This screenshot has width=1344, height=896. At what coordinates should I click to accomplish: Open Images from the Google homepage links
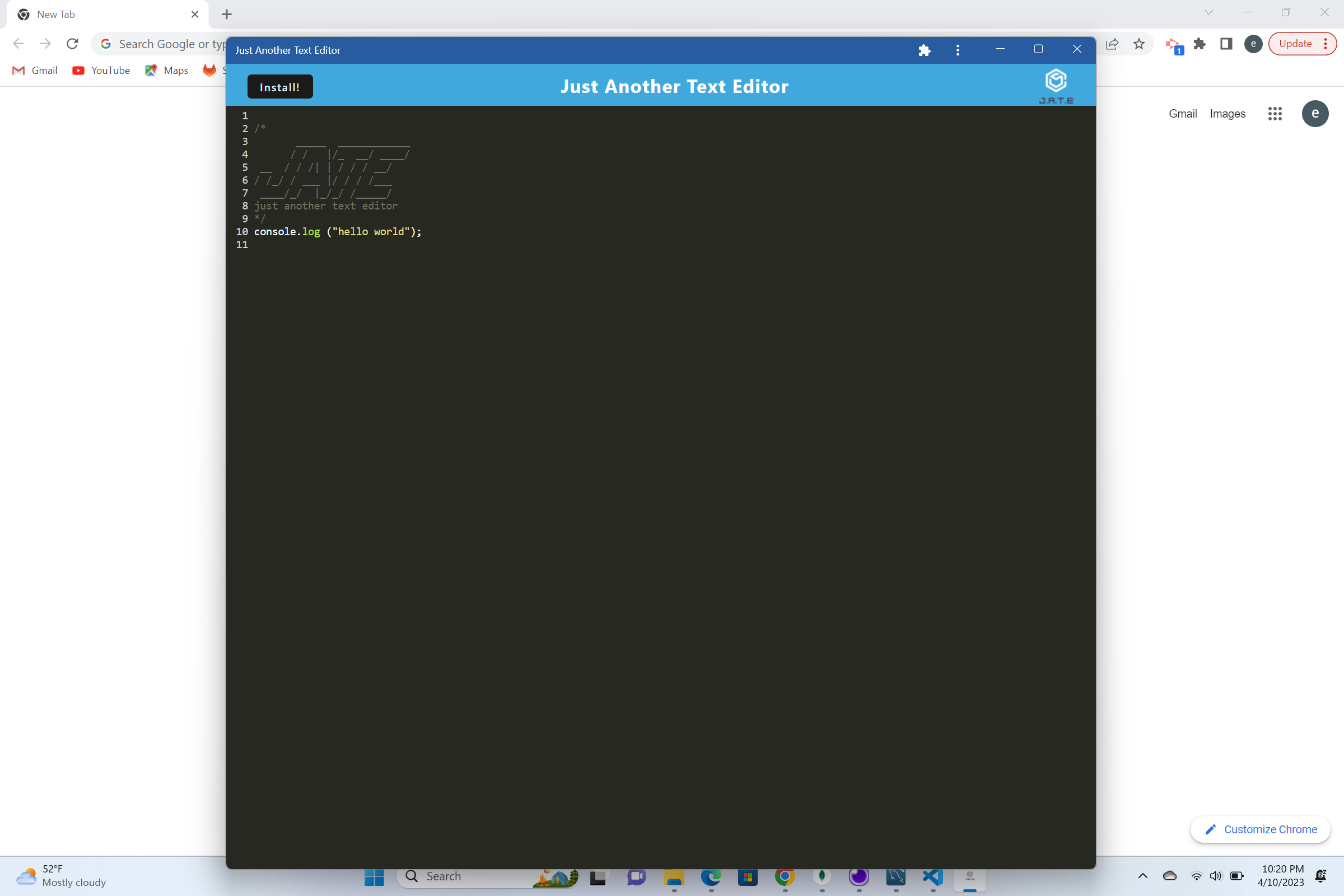(1228, 114)
